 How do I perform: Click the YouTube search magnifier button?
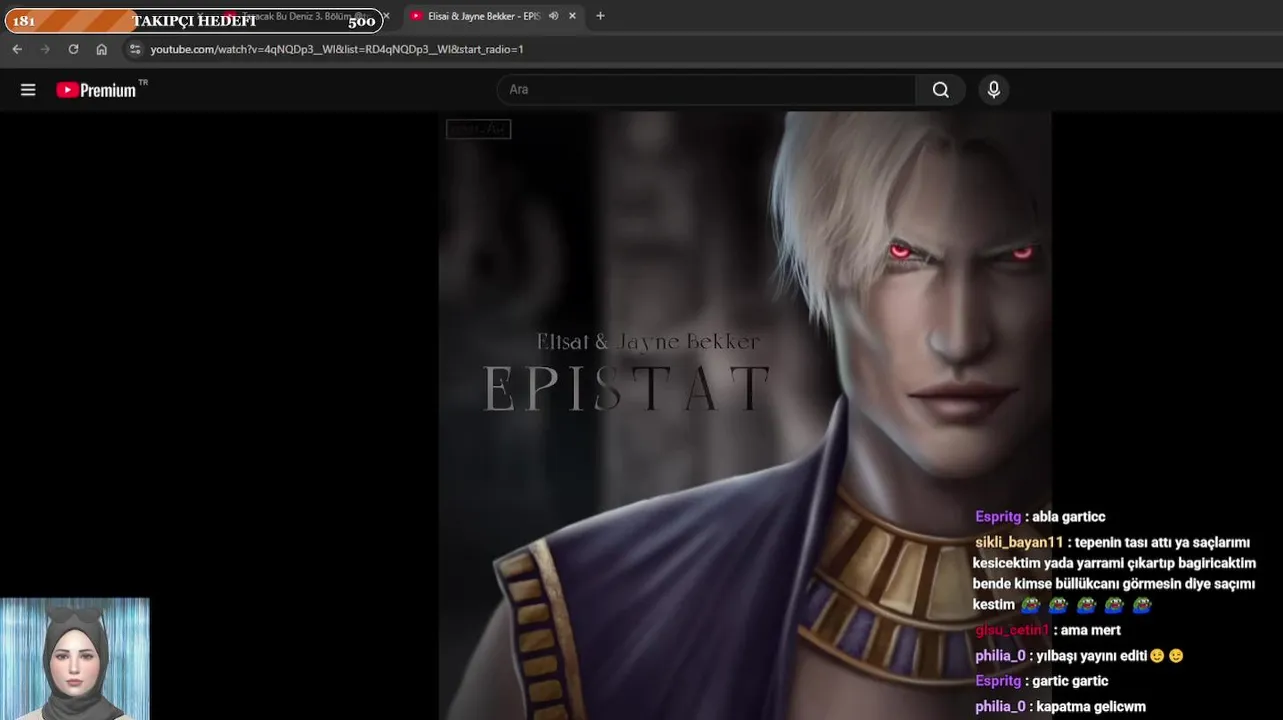point(940,90)
